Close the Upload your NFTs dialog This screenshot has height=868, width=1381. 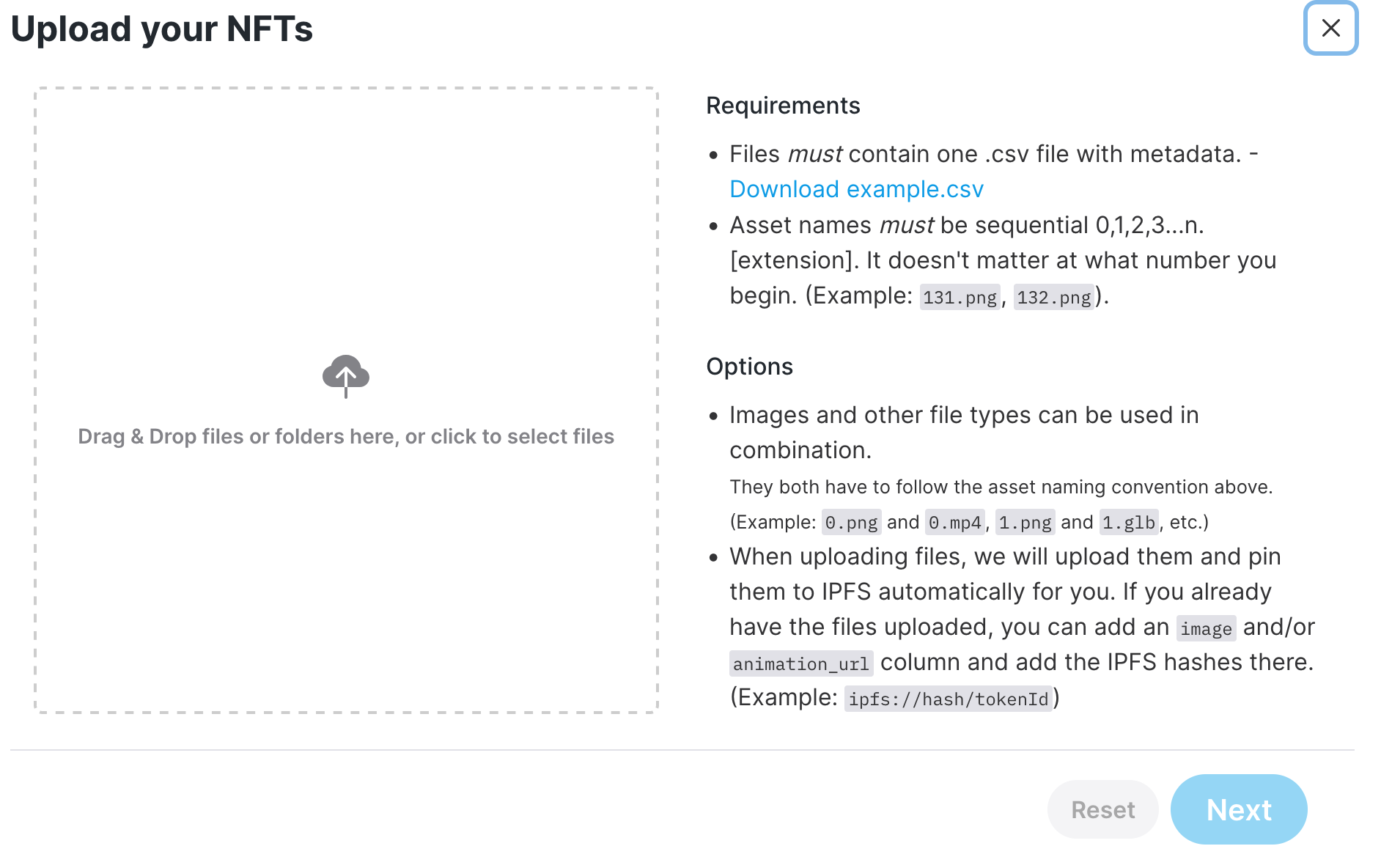[x=1330, y=28]
